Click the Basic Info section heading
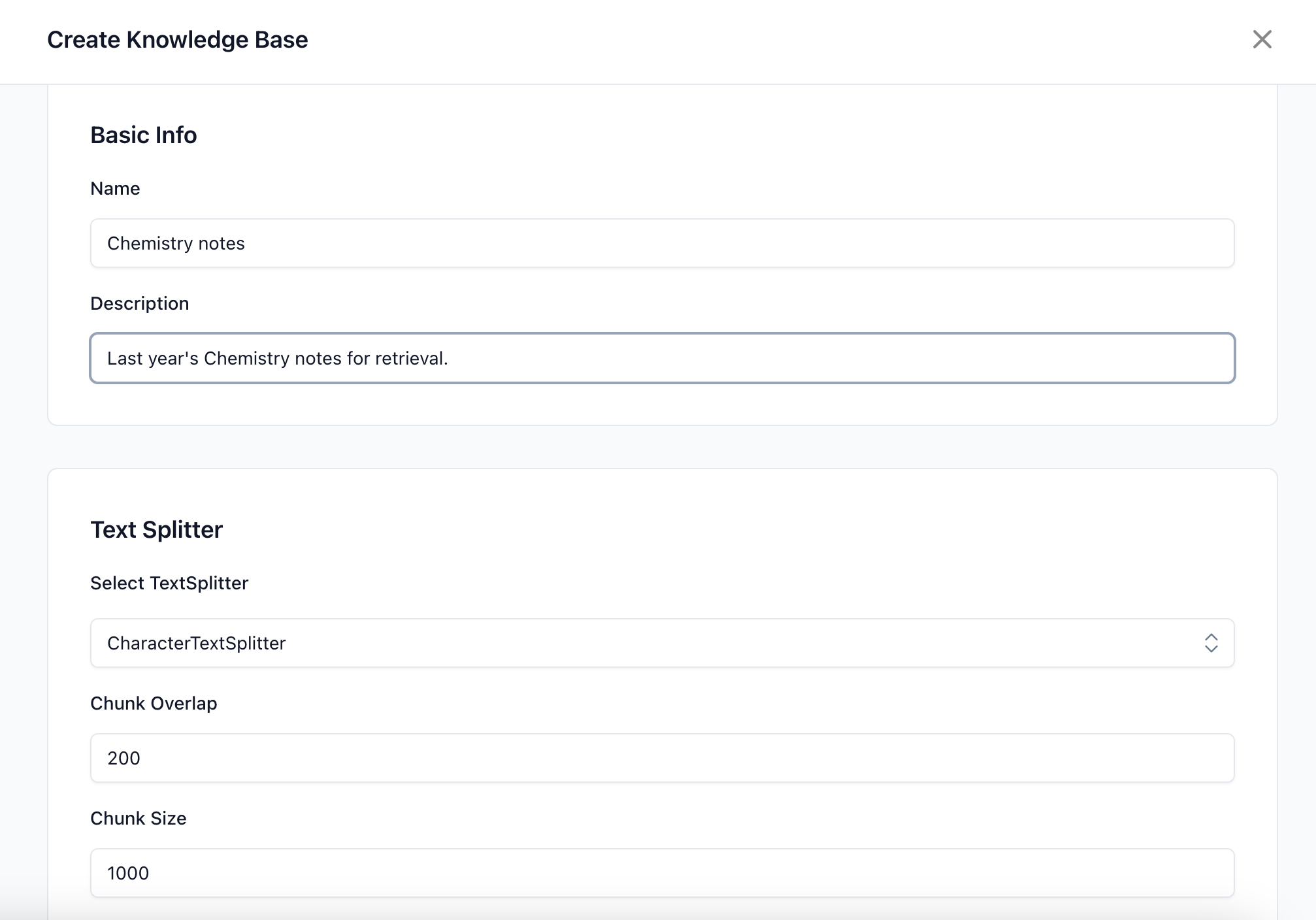Viewport: 1316px width, 920px height. pos(143,135)
